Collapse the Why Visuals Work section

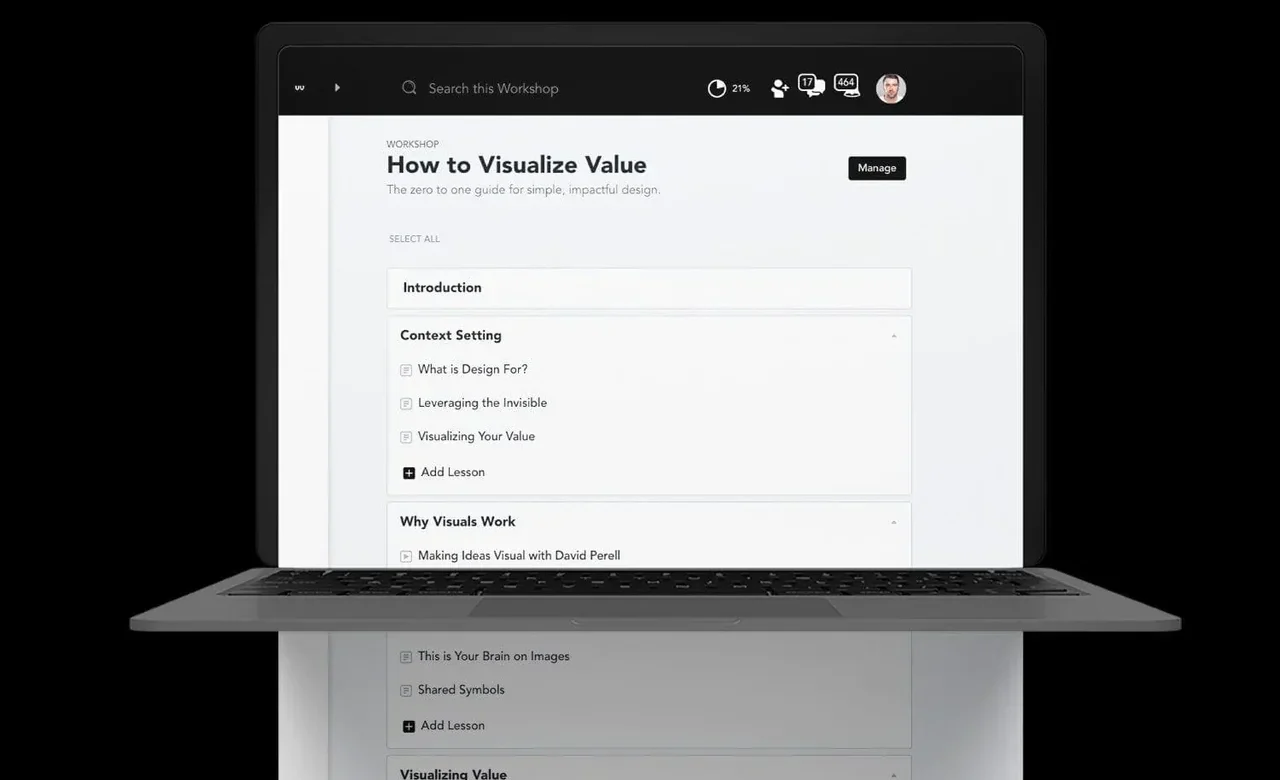click(x=895, y=521)
